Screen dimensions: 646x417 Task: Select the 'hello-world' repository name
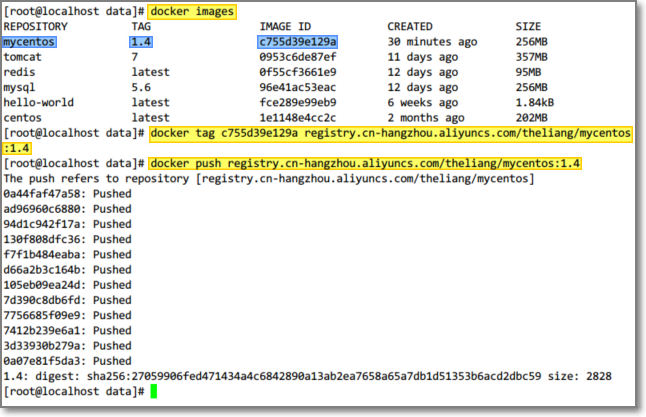point(39,103)
